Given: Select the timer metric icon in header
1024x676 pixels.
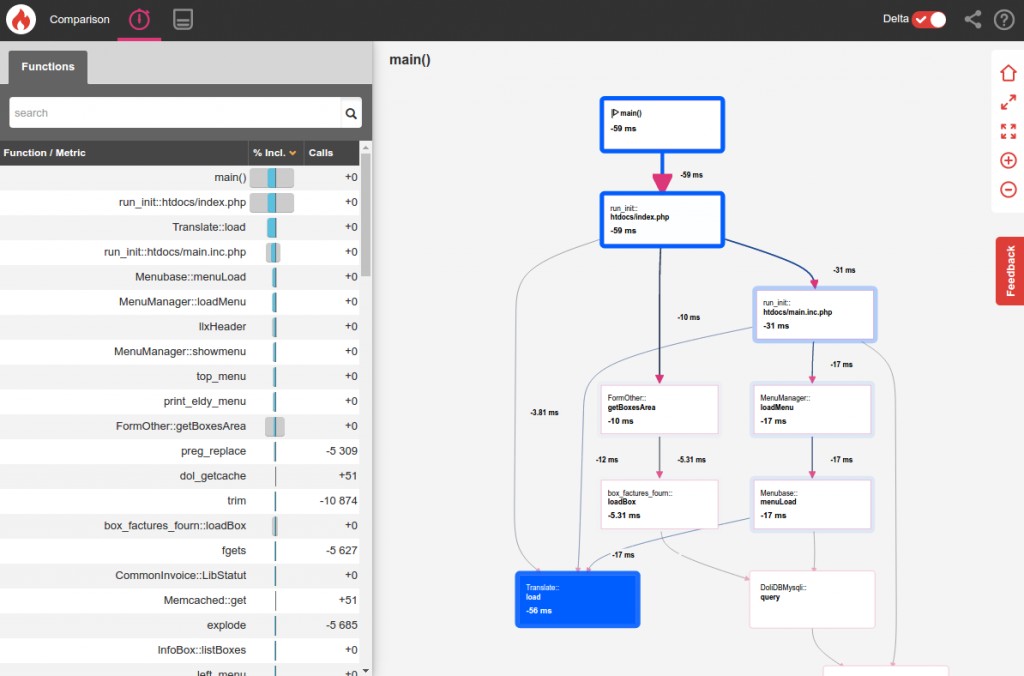Looking at the screenshot, I should point(139,20).
